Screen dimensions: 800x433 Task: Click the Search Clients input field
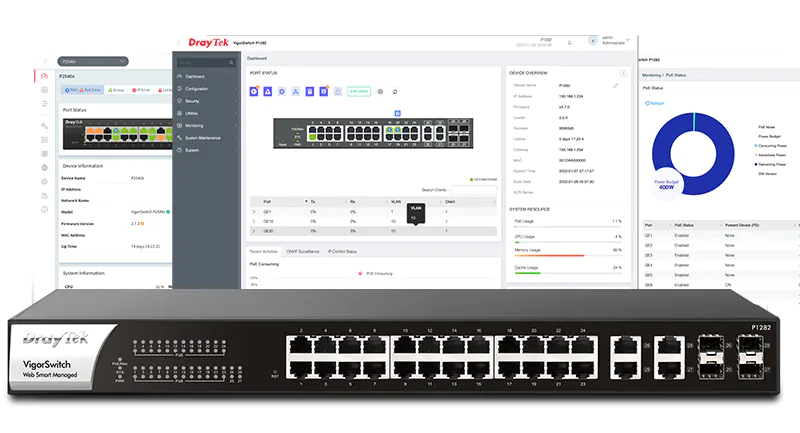tap(473, 190)
